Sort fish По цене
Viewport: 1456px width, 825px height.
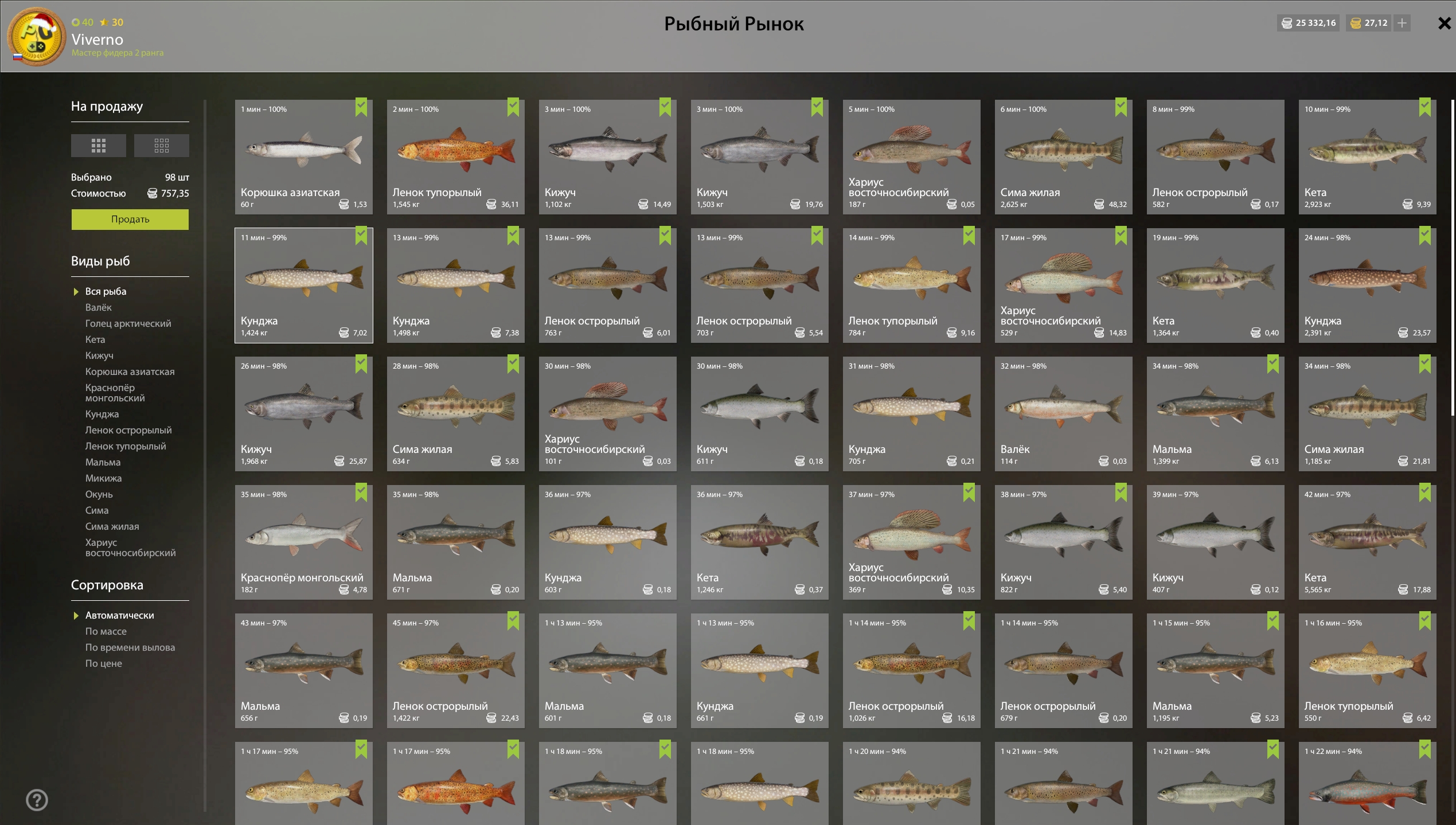[x=104, y=663]
